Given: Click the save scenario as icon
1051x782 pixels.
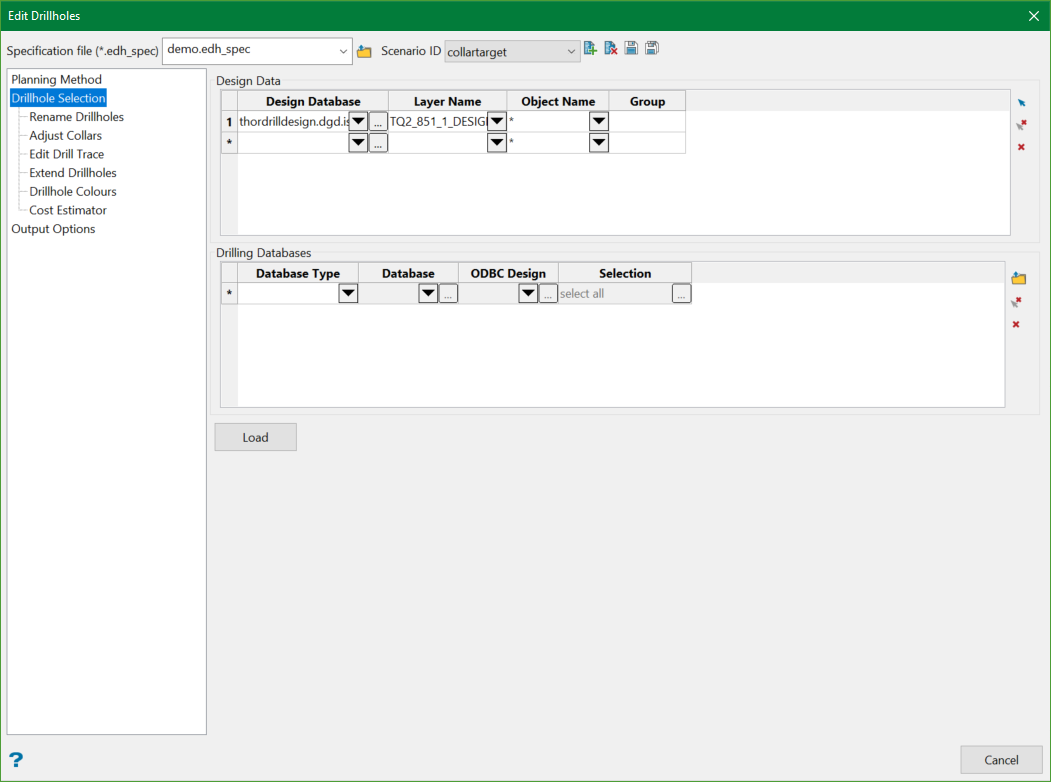Looking at the screenshot, I should coord(652,49).
